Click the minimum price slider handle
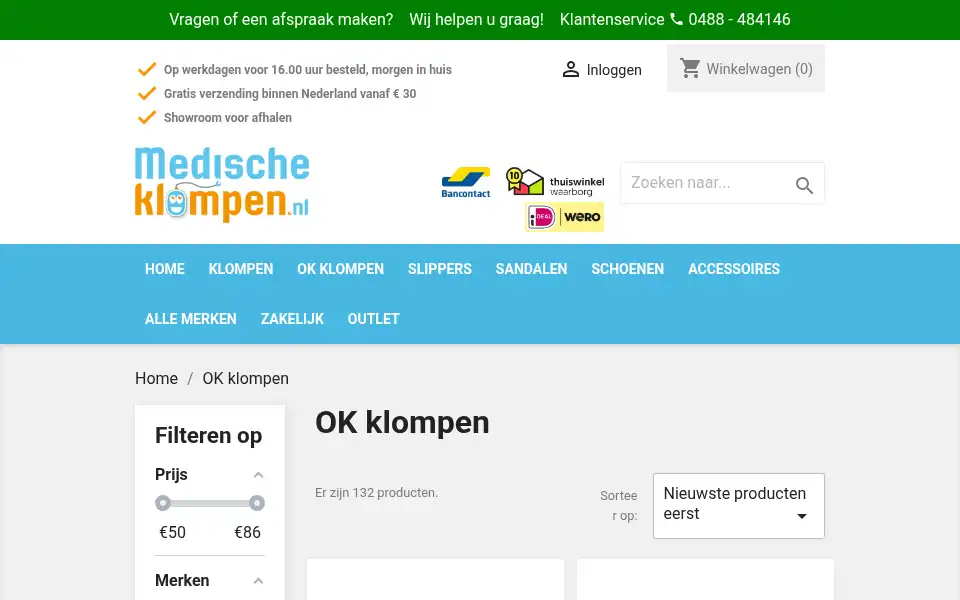960x600 pixels. pos(163,503)
